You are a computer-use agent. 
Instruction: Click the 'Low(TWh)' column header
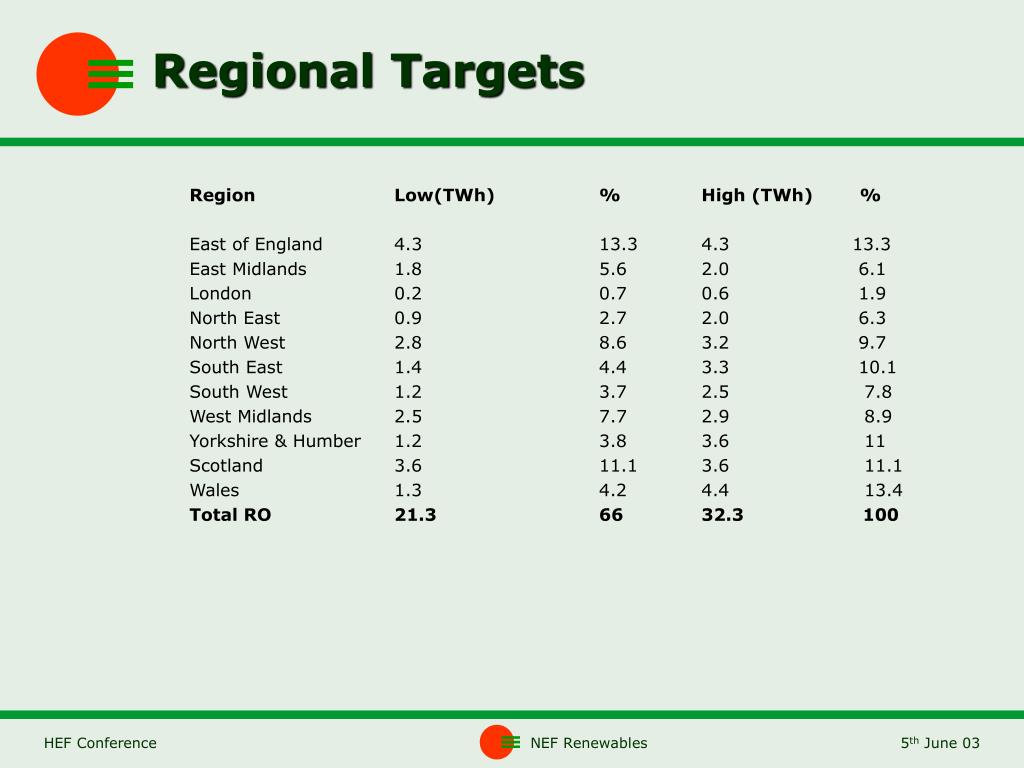[444, 195]
